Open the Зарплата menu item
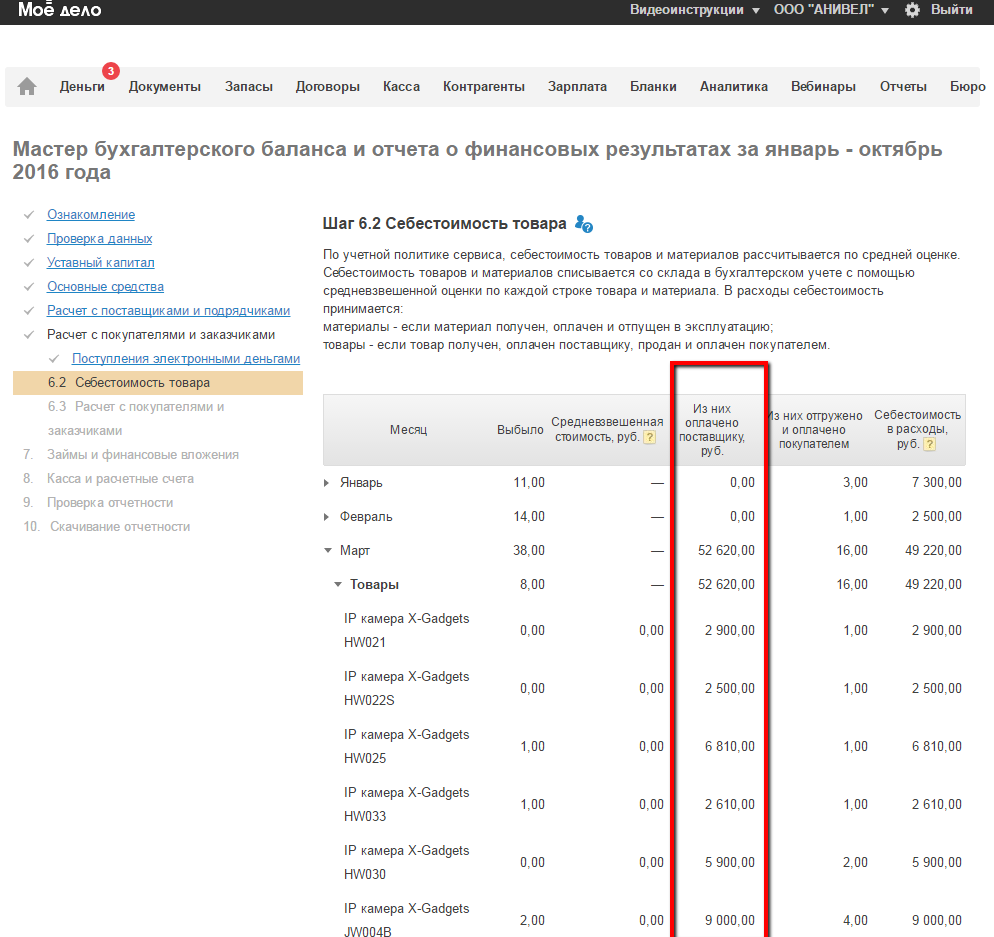 (577, 87)
